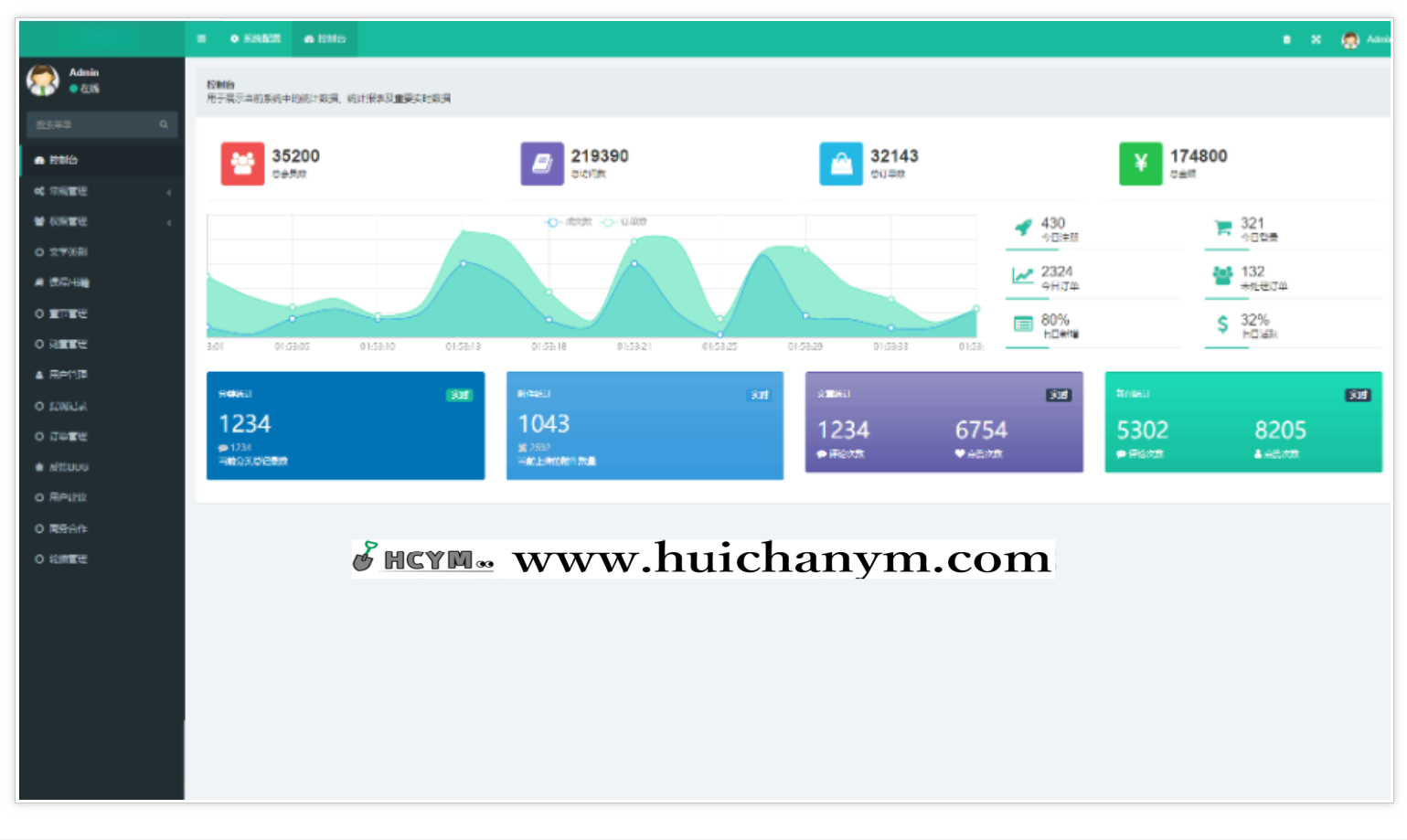Click the search magnifier icon in sidebar
The width and height of the screenshot is (1407, 840).
point(164,124)
